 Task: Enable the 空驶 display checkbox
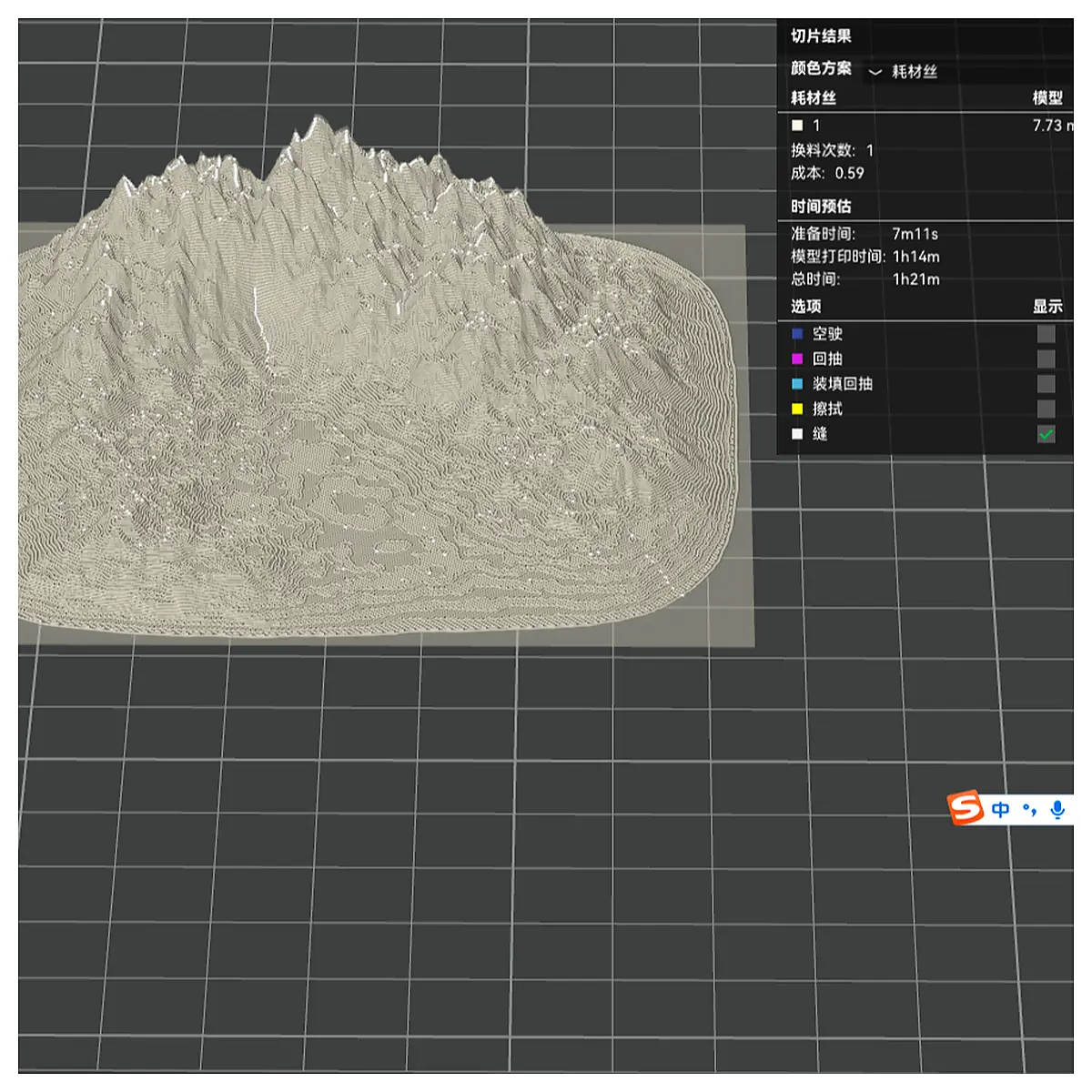pyautogui.click(x=1046, y=334)
